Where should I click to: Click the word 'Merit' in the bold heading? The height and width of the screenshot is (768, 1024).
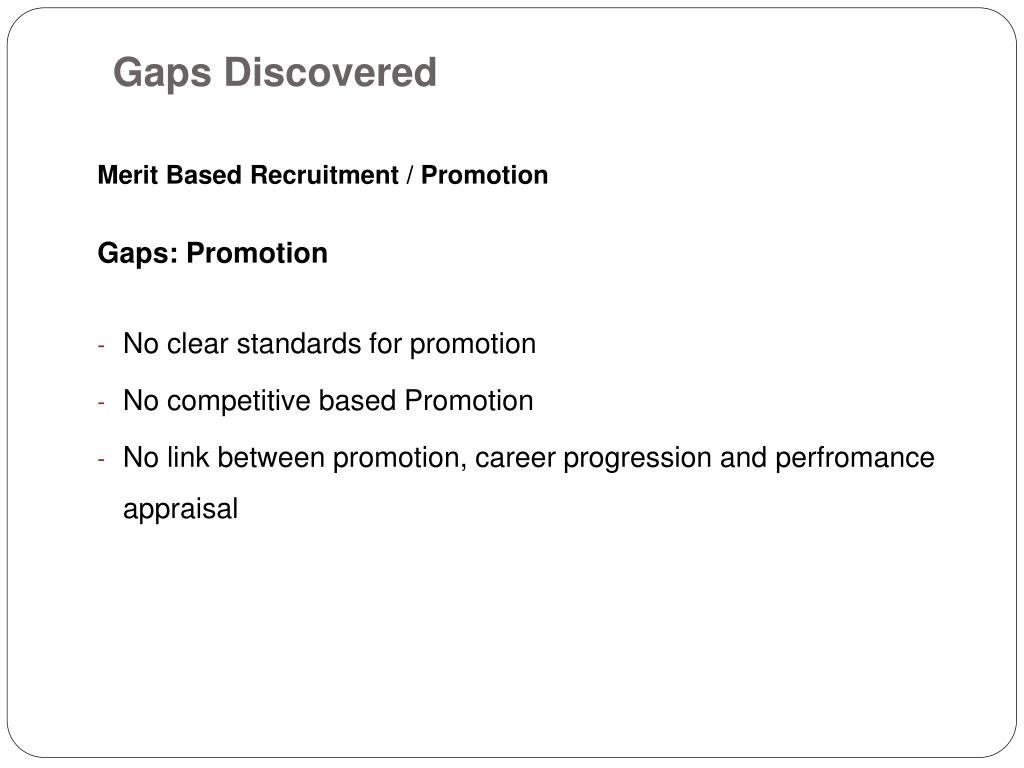click(128, 175)
